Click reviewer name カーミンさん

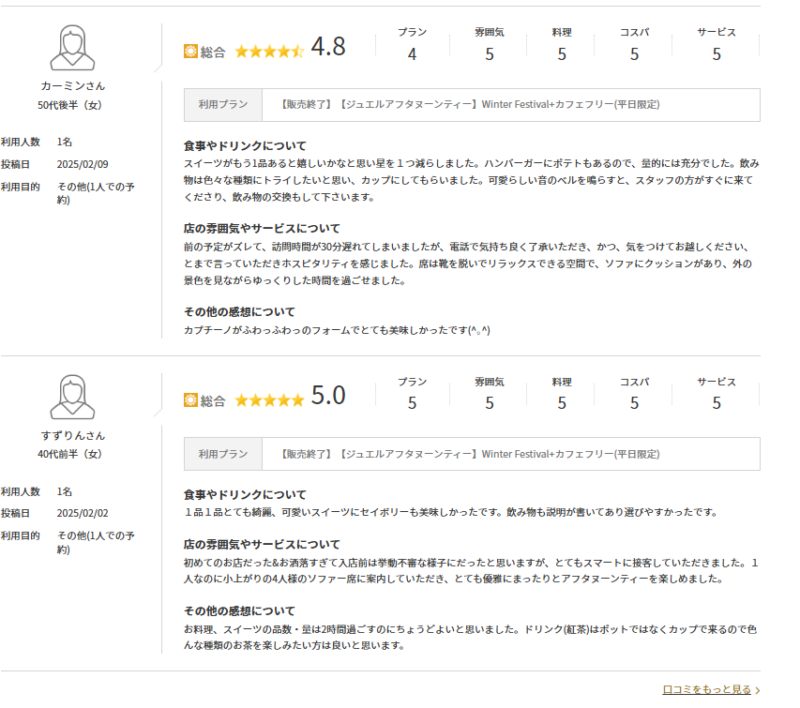[x=72, y=86]
